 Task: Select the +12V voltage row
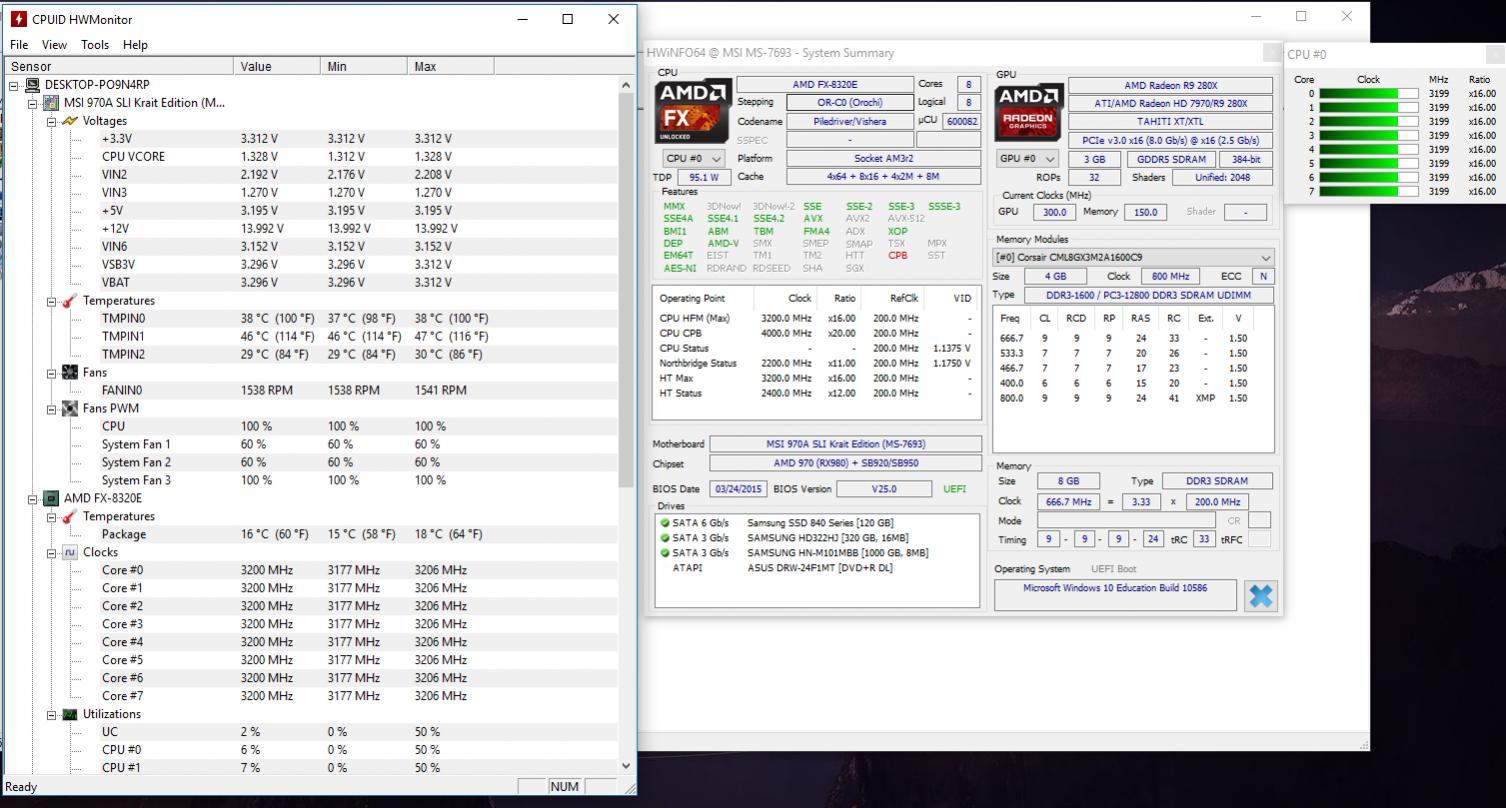click(310, 229)
